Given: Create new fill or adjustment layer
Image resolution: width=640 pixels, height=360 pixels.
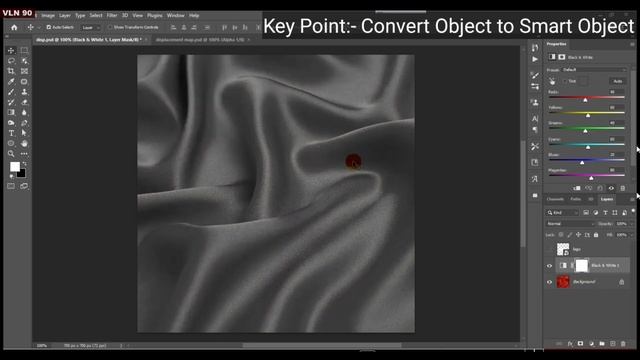Looking at the screenshot, I should tap(591, 344).
